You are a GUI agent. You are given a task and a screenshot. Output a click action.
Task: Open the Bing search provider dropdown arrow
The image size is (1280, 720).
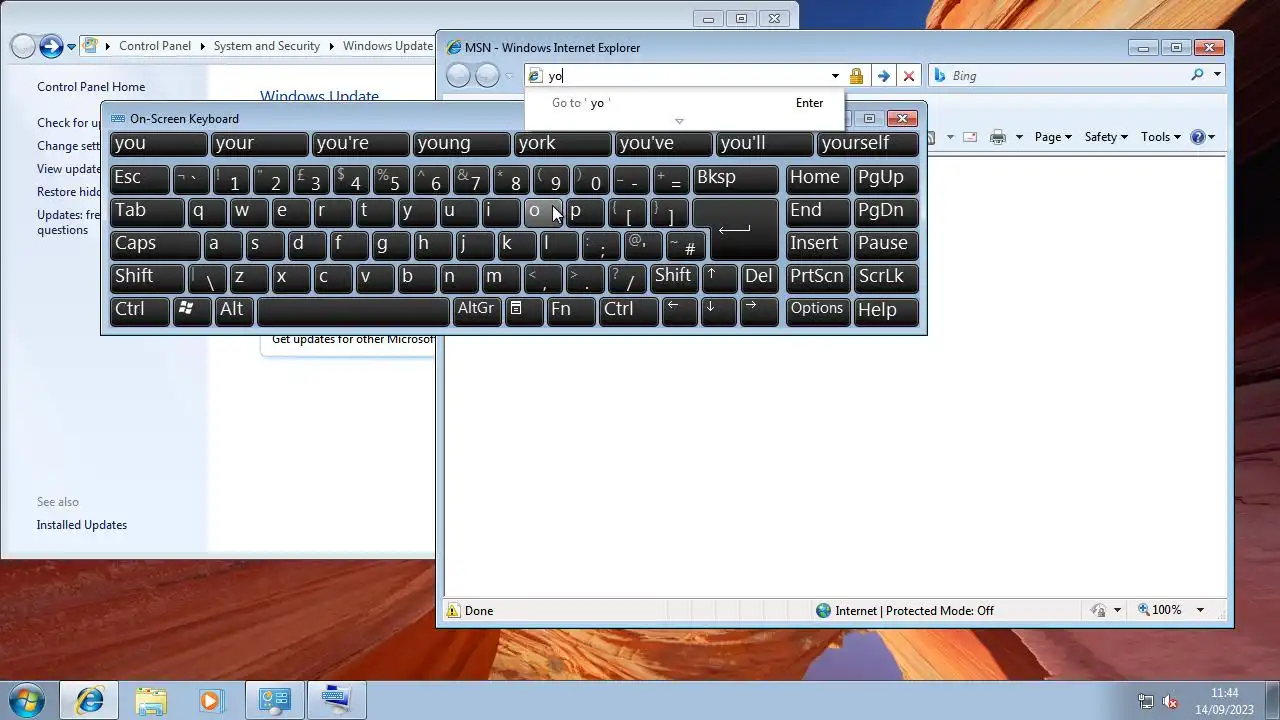pos(1217,75)
